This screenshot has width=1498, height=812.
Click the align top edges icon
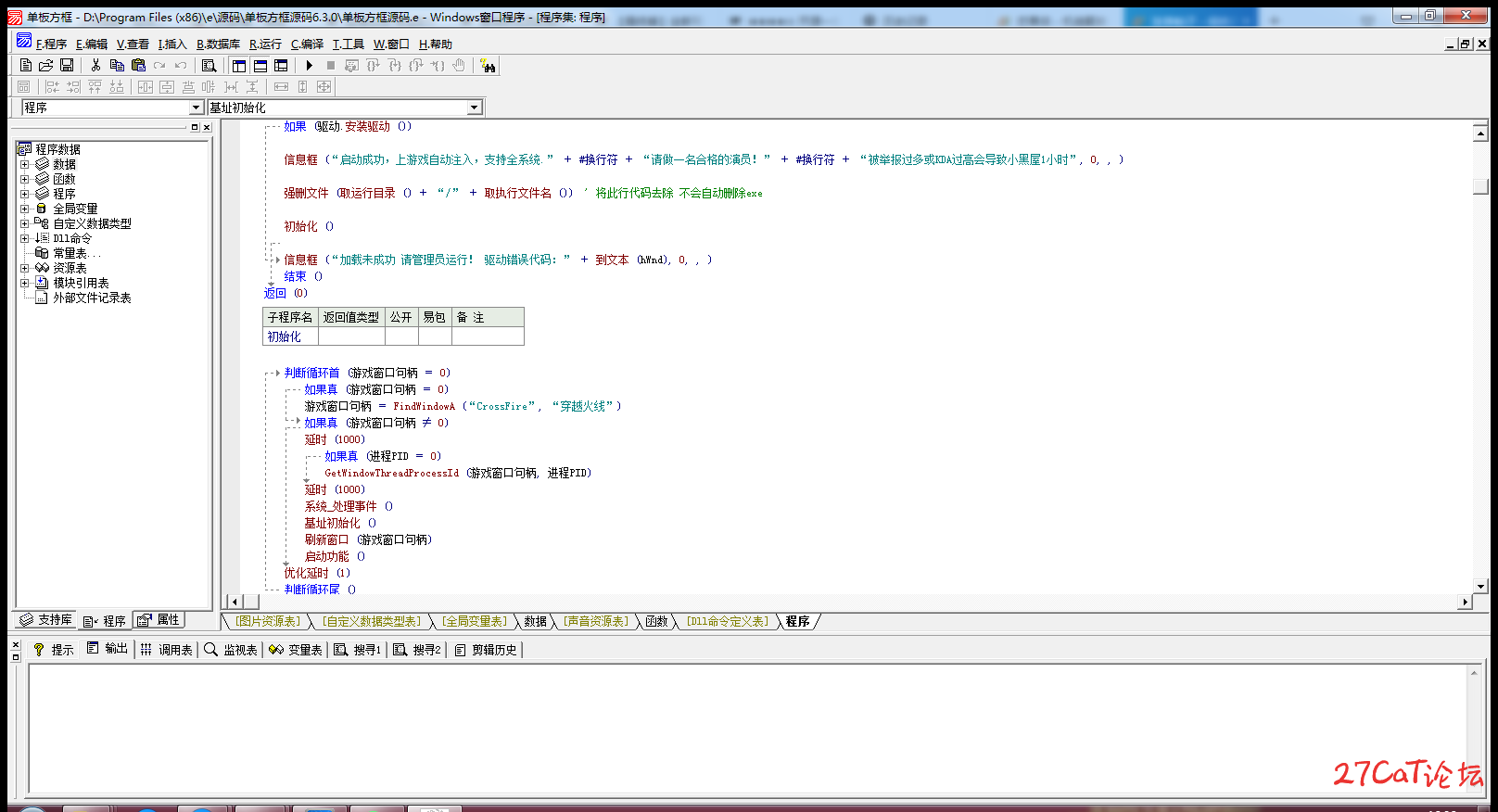point(95,86)
